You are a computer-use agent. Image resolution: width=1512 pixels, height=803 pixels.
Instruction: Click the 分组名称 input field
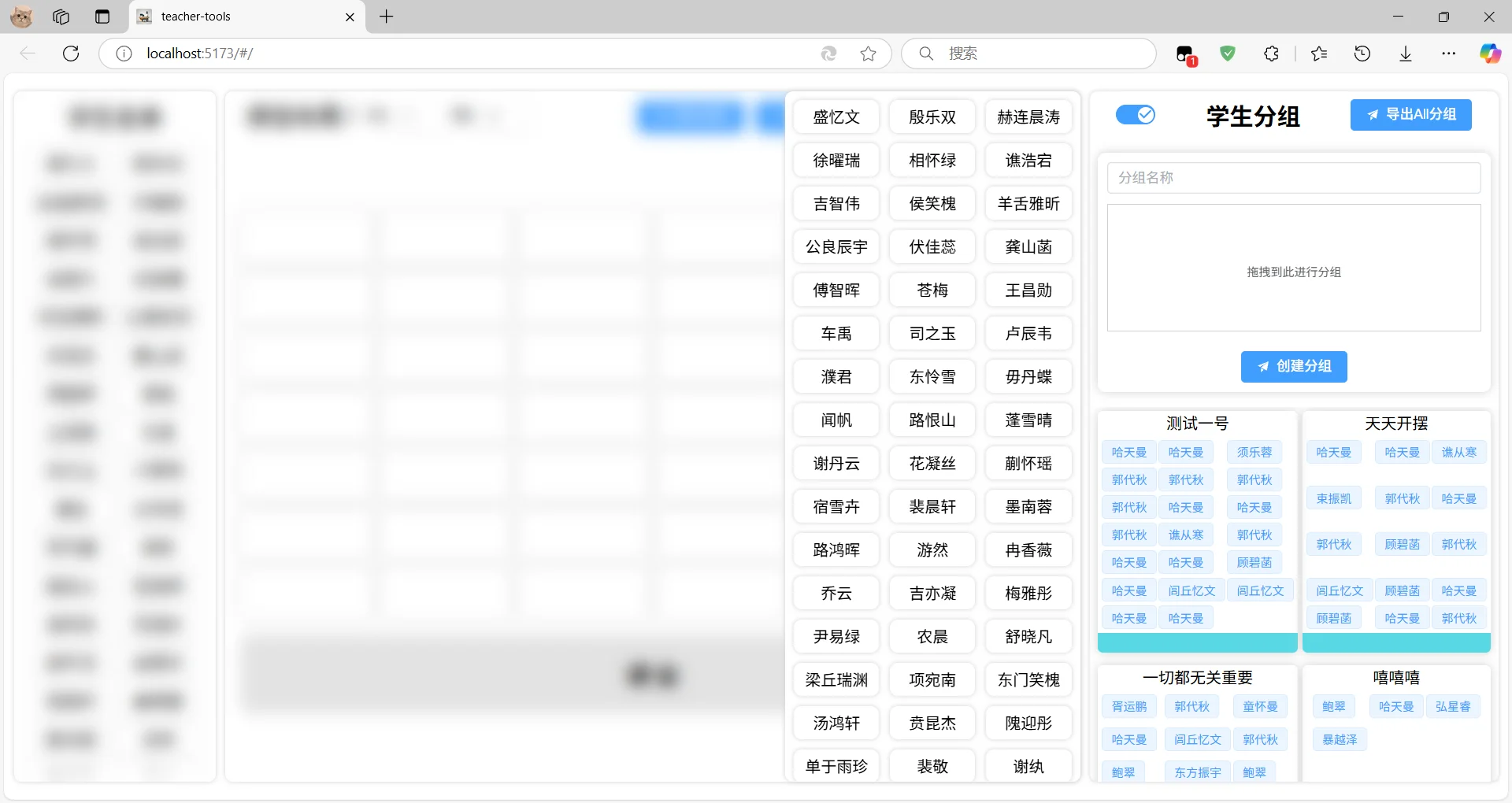pos(1293,178)
